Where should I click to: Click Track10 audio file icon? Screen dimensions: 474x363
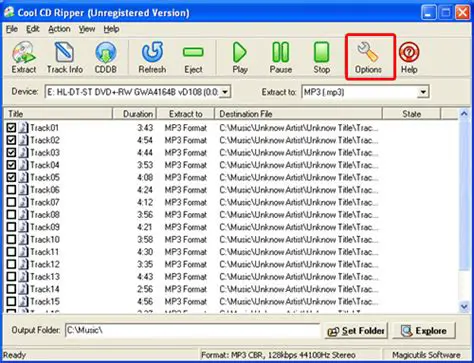pos(23,239)
